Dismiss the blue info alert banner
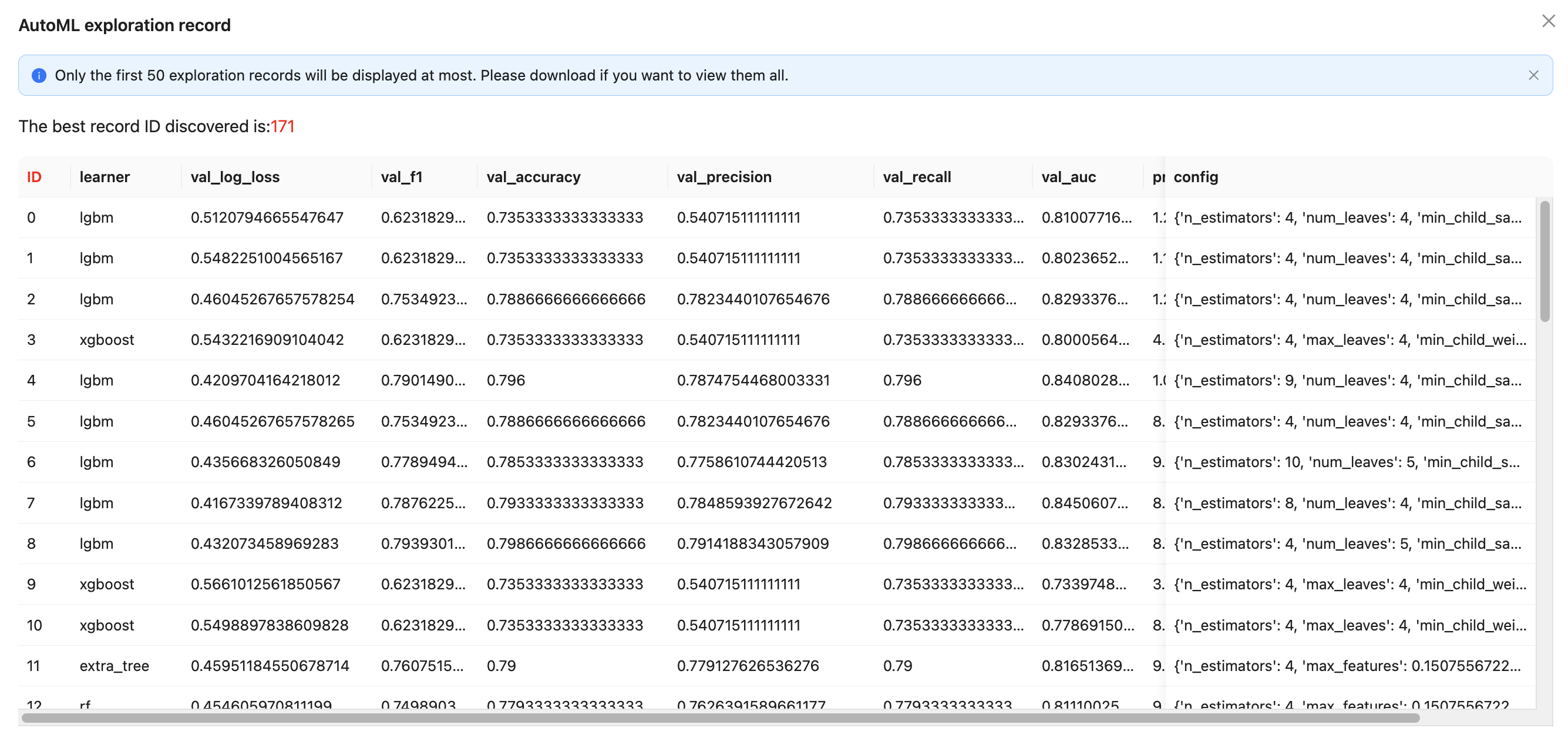This screenshot has height=738, width=1568. tap(1533, 76)
